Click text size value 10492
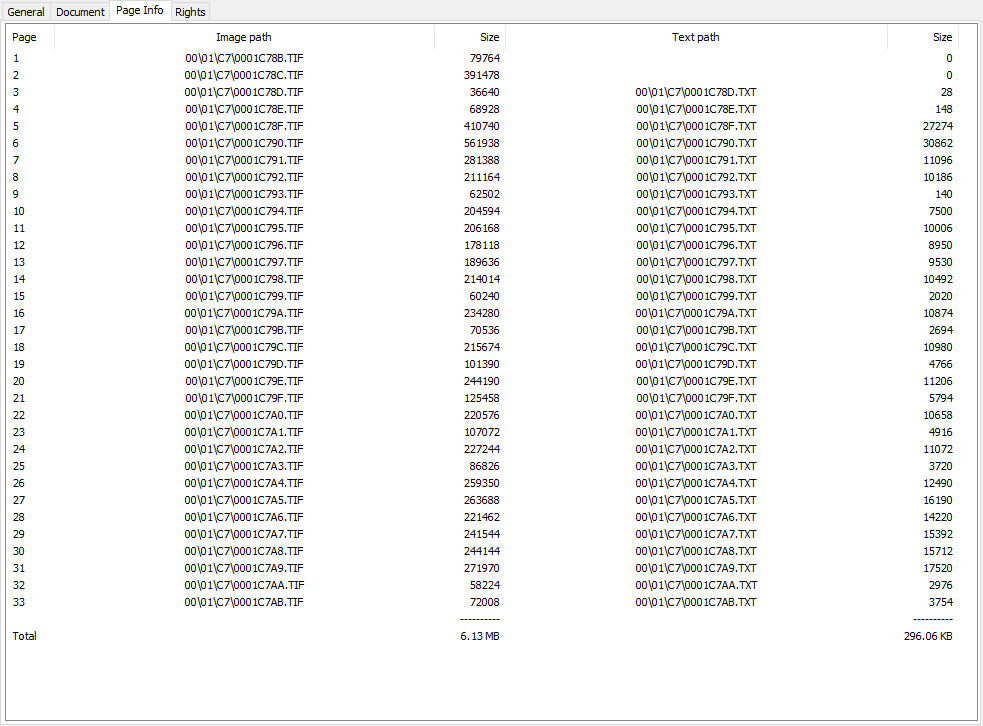The width and height of the screenshot is (983, 726). pos(937,279)
